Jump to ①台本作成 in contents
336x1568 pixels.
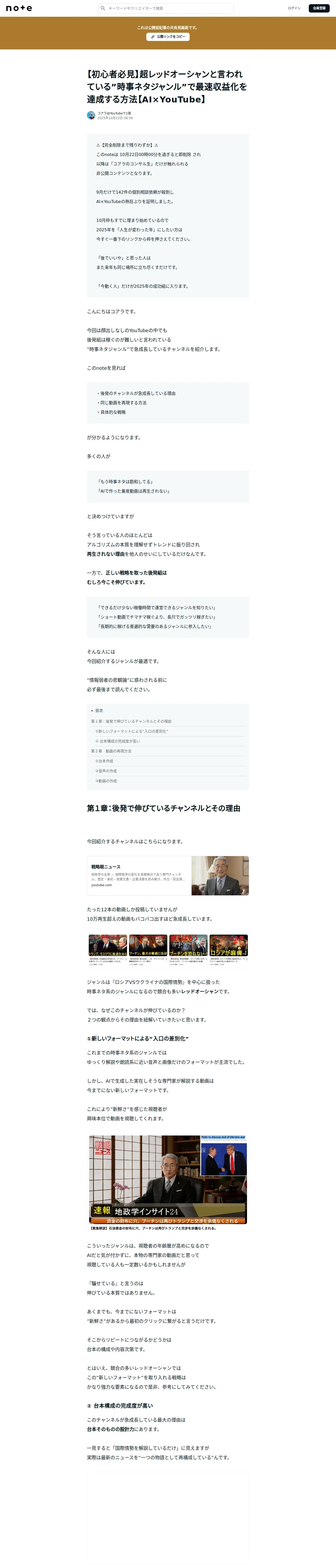[x=104, y=761]
